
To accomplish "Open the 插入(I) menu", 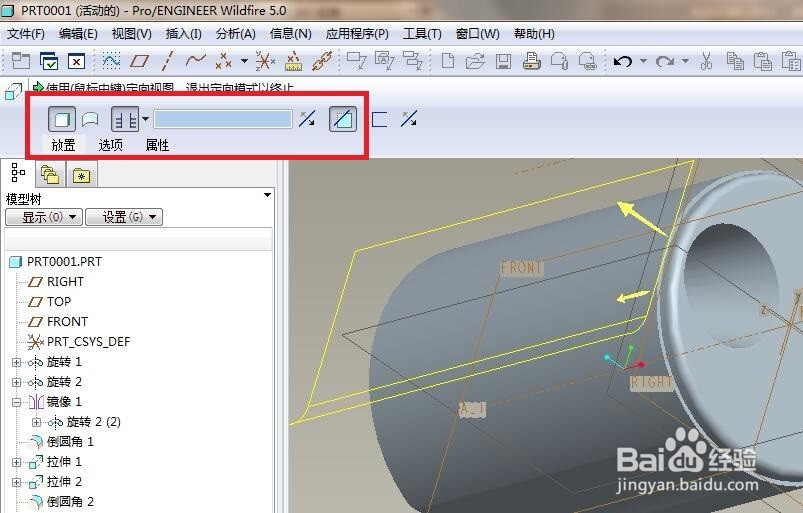I will 183,34.
